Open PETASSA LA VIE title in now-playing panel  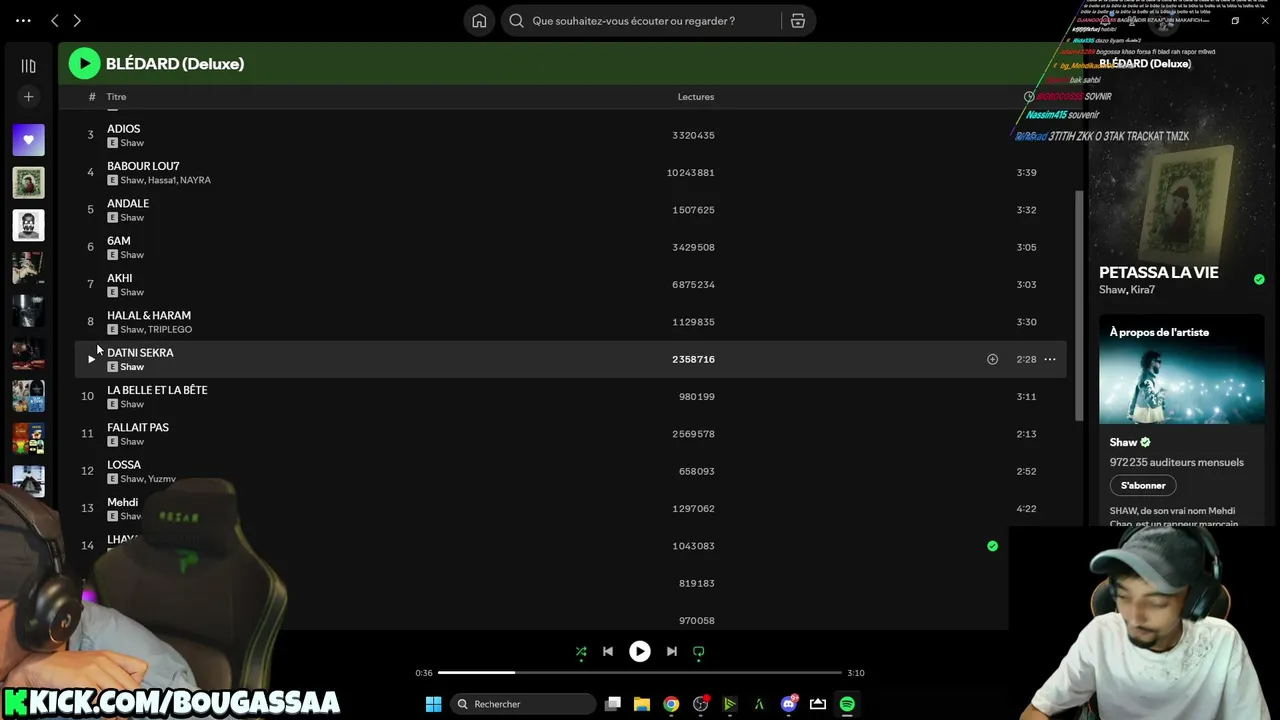click(x=1159, y=272)
